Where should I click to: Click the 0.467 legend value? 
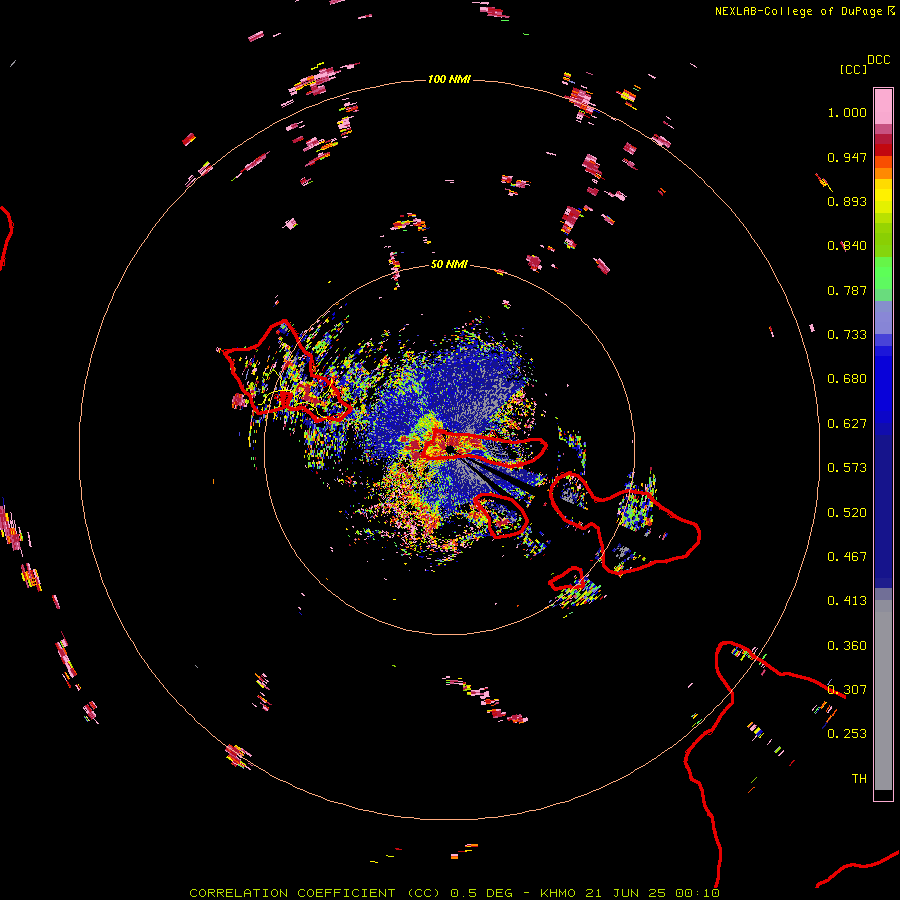[847, 557]
